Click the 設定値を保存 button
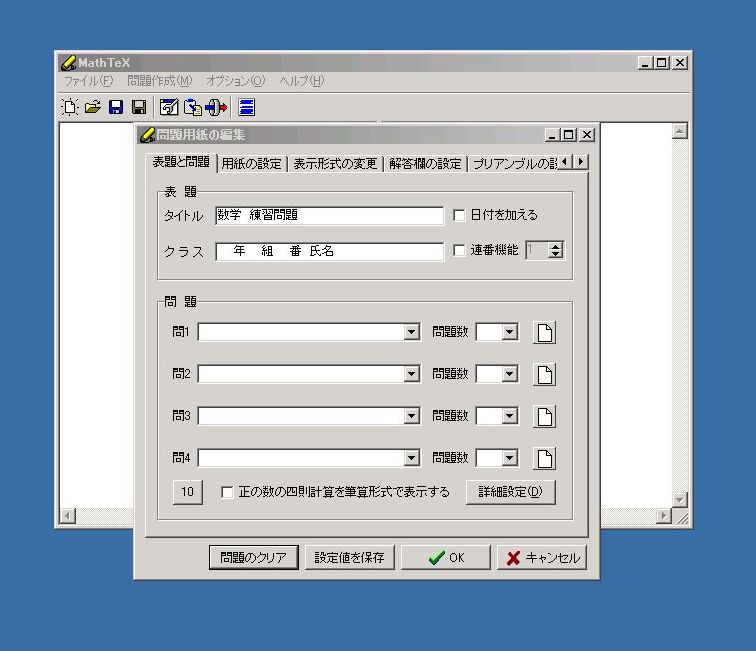Image resolution: width=756 pixels, height=651 pixels. 350,557
